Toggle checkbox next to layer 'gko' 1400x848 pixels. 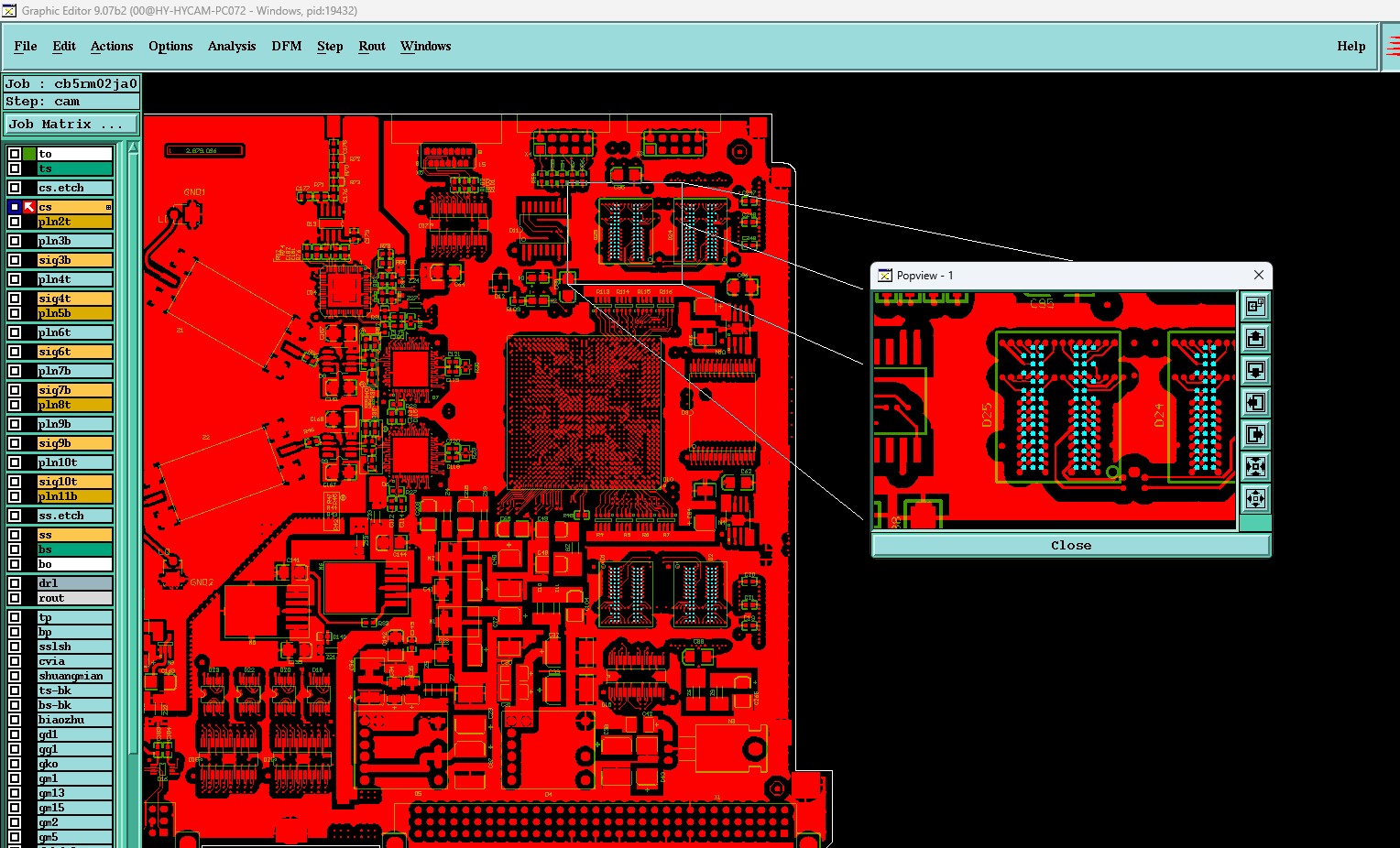pos(15,764)
